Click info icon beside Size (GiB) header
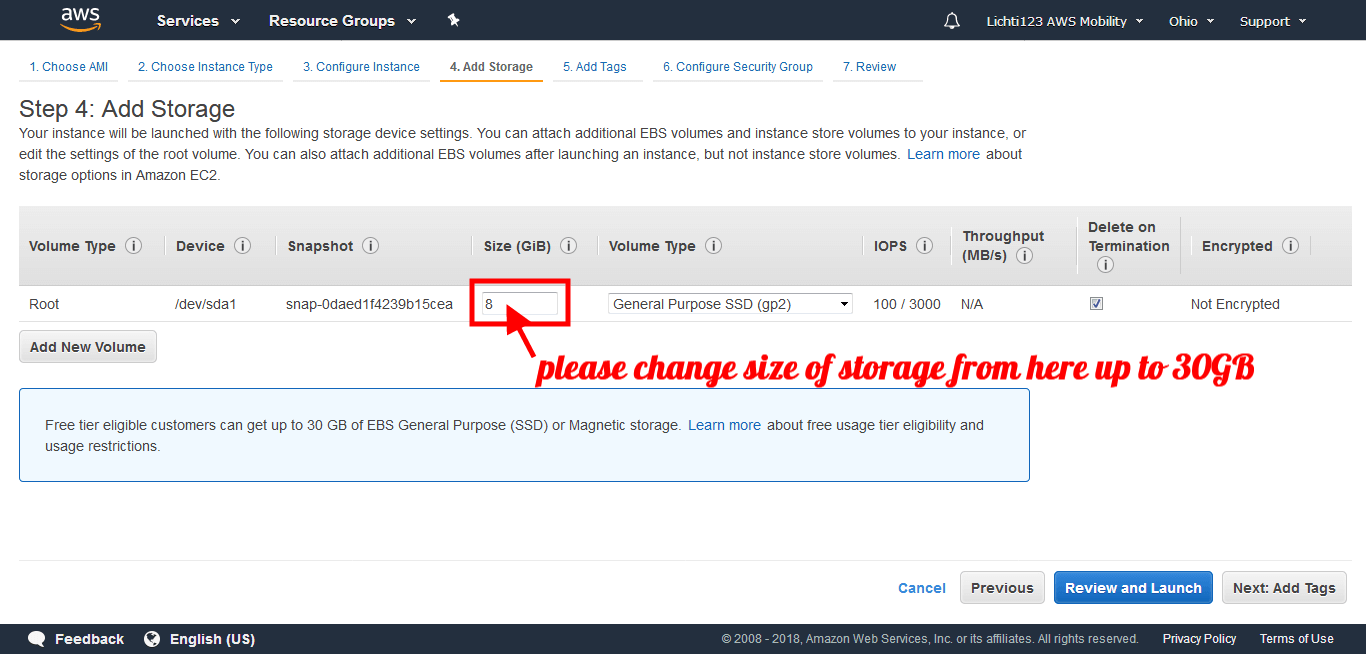 568,246
